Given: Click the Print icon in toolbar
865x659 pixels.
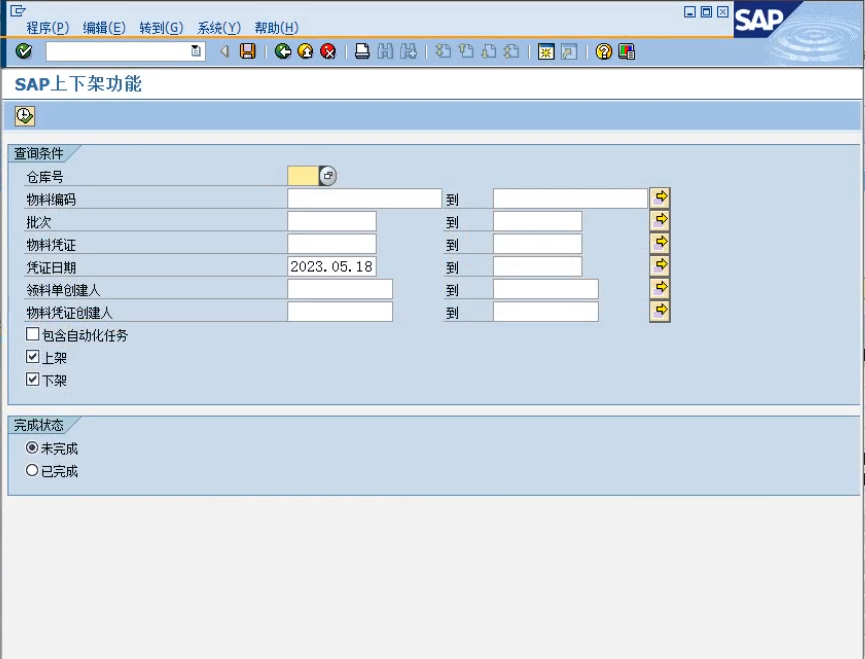Looking at the screenshot, I should pyautogui.click(x=363, y=51).
